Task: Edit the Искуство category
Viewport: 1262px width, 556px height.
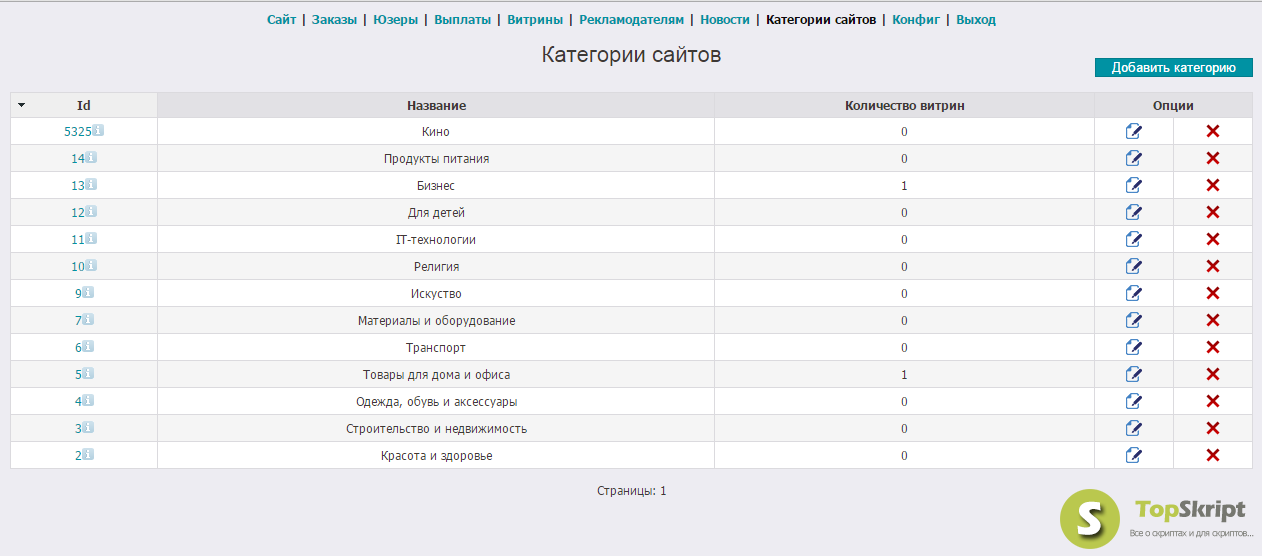Action: pyautogui.click(x=1134, y=293)
